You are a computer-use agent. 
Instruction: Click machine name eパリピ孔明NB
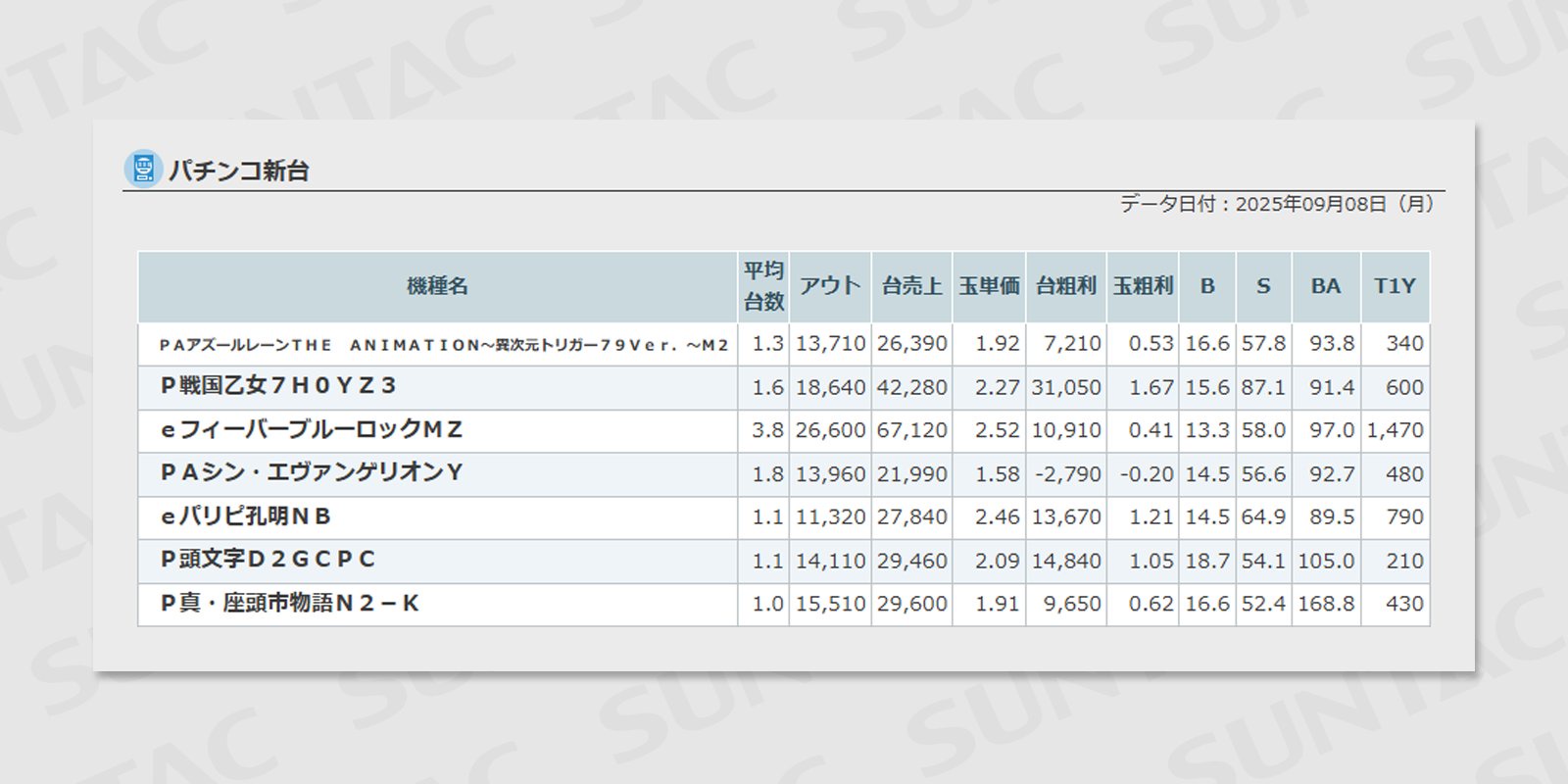tap(246, 515)
